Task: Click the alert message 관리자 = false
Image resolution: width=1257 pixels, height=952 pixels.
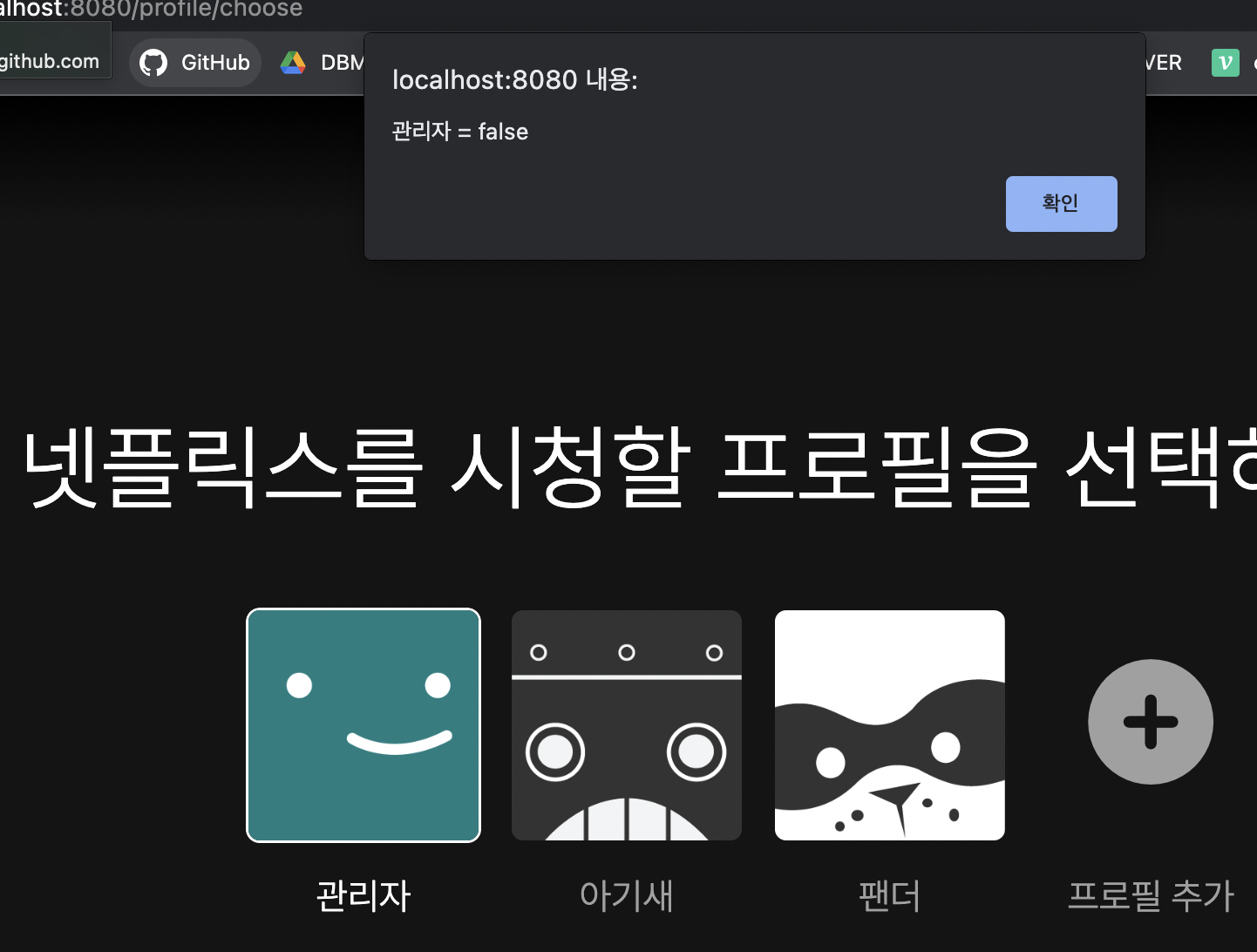Action: pyautogui.click(x=460, y=132)
